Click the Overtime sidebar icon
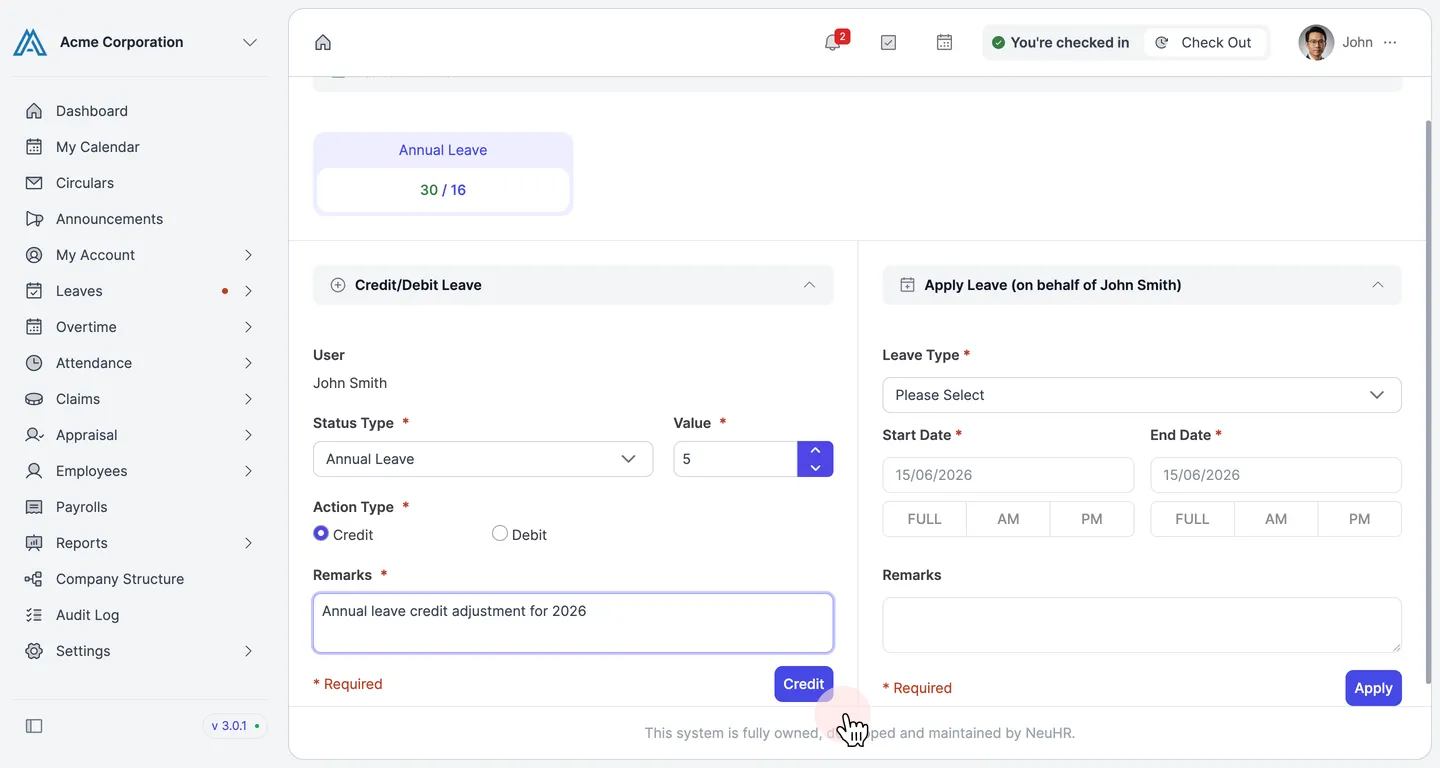 coord(34,327)
